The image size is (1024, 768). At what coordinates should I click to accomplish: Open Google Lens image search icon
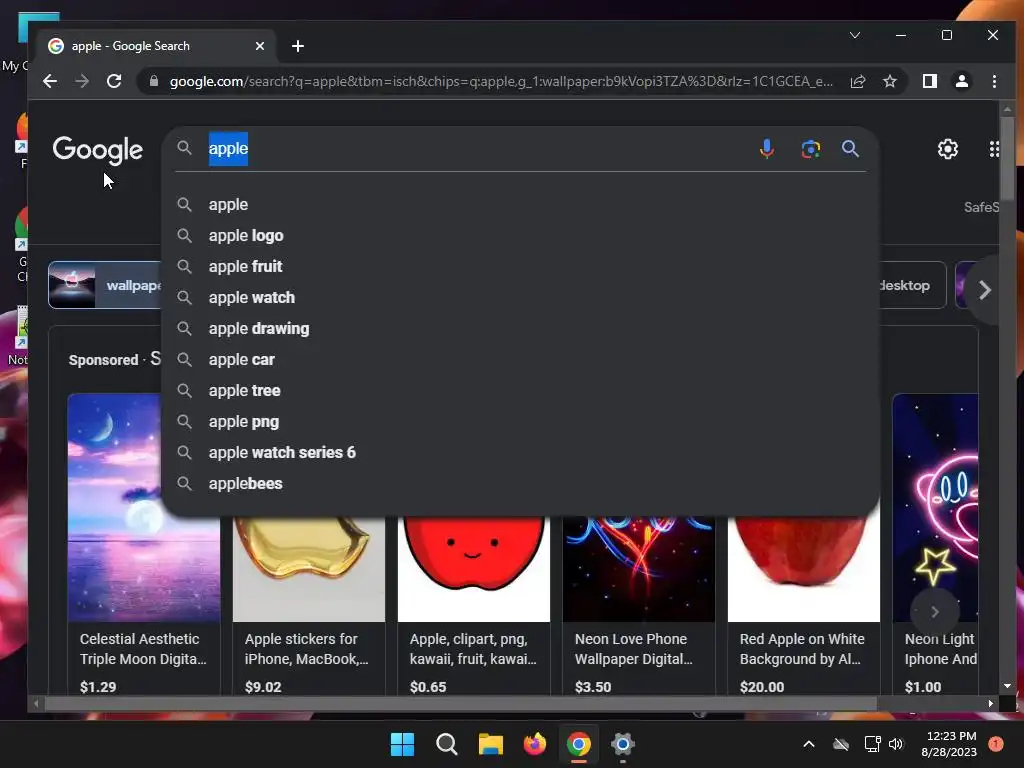(810, 149)
